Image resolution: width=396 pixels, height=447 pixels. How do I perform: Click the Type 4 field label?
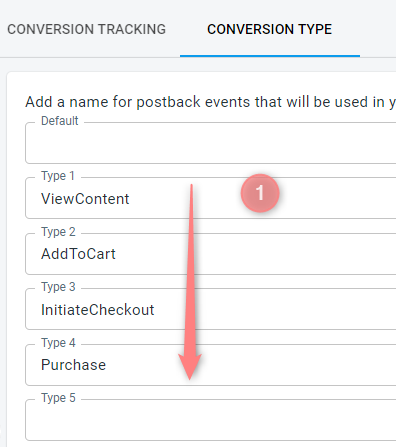pos(58,343)
